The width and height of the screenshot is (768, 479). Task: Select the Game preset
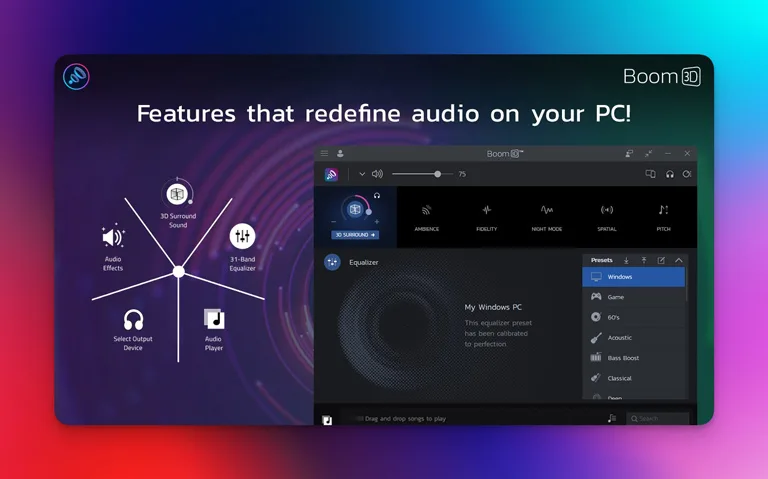coord(633,297)
